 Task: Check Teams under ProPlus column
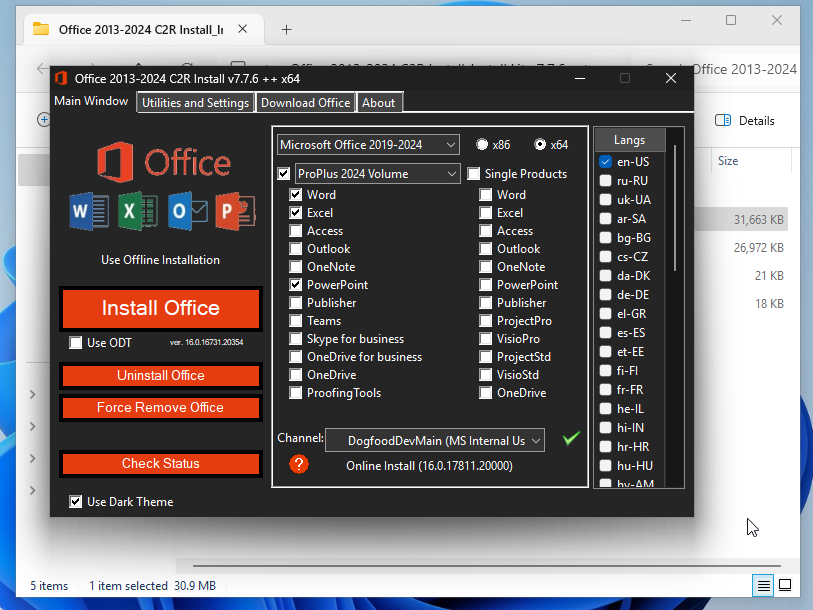point(296,321)
